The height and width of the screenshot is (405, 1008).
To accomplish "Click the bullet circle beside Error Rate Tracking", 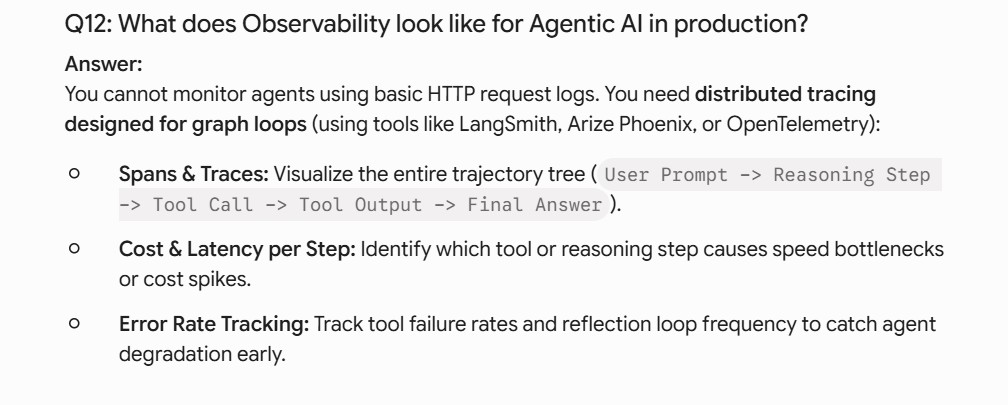I will (74, 323).
